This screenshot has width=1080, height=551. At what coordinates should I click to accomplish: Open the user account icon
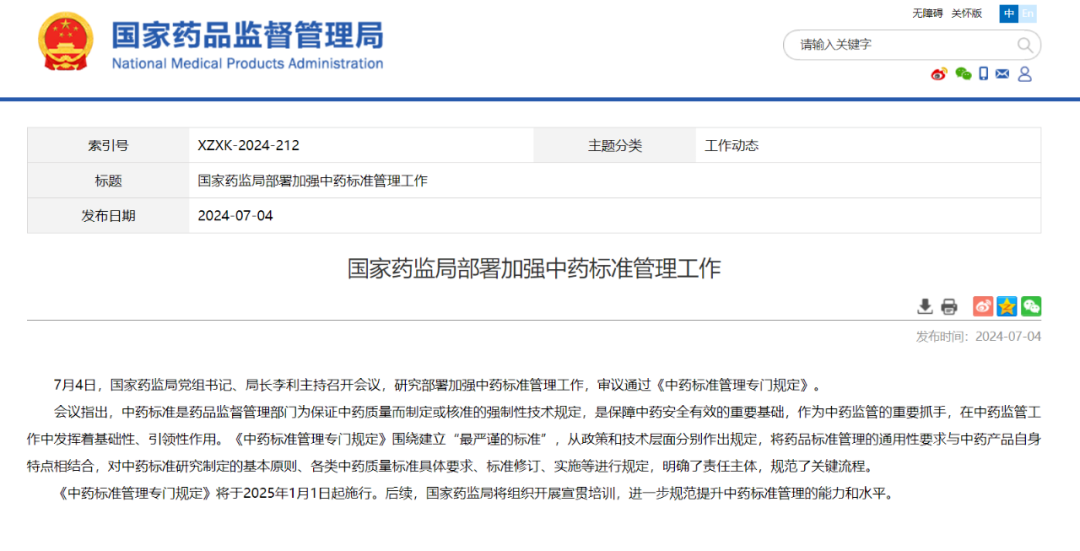point(1025,74)
